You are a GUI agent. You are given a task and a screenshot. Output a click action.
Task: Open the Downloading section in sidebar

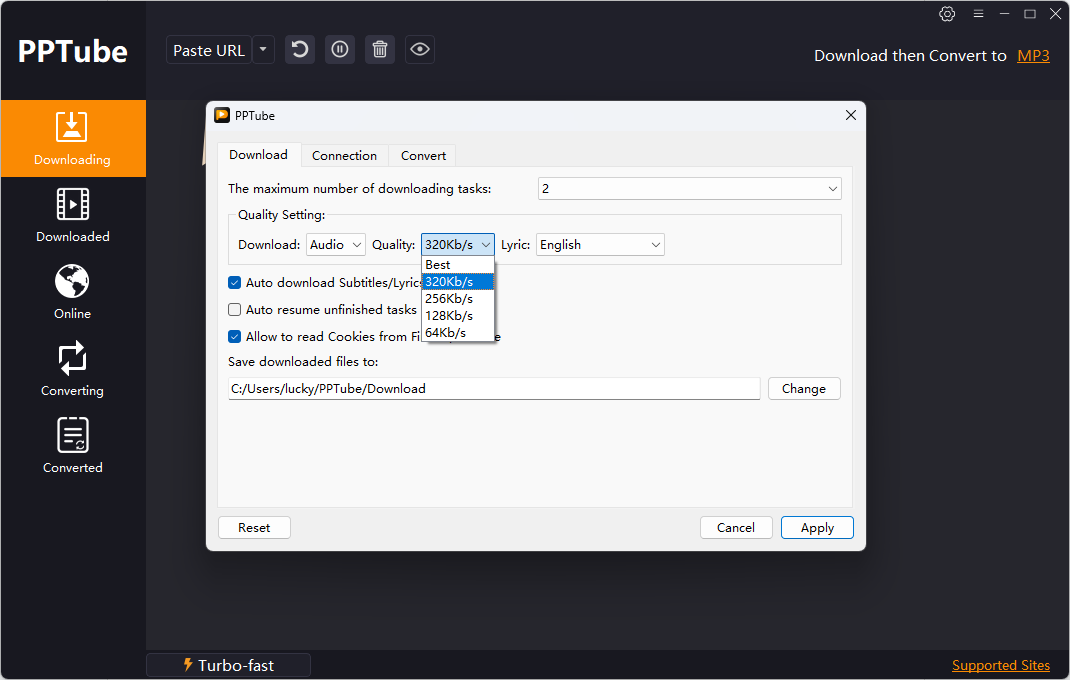73,139
